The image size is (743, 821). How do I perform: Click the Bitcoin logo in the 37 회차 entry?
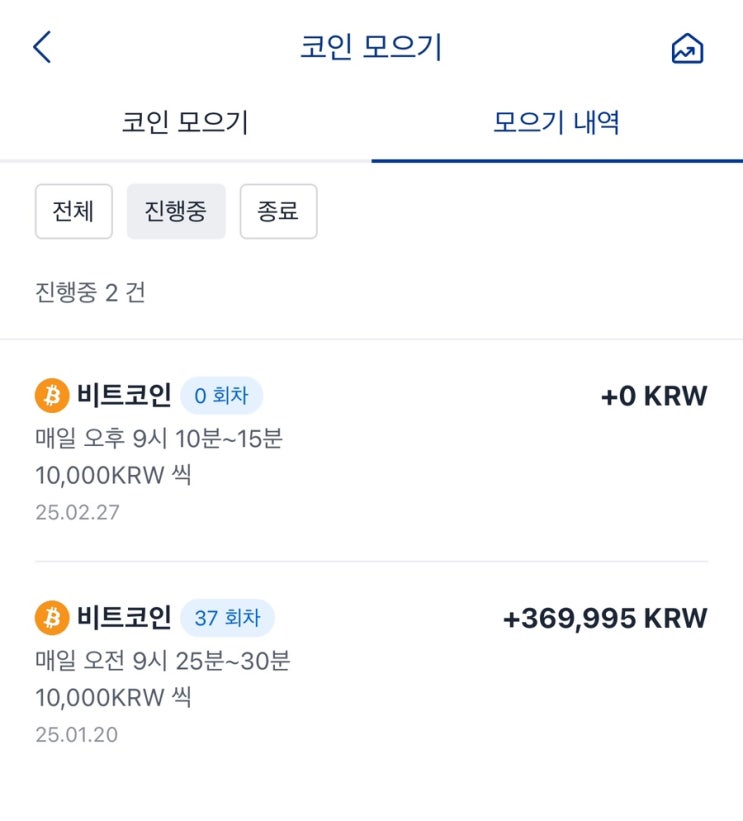click(x=51, y=618)
